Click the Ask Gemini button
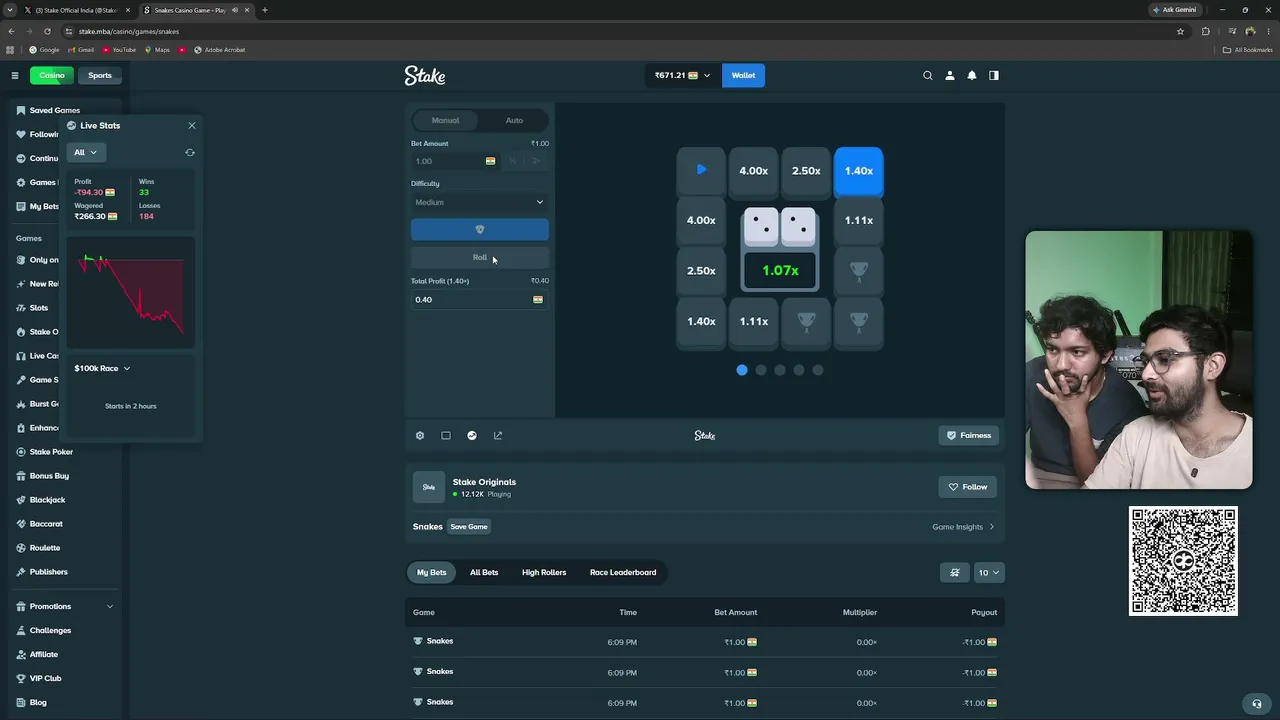 (1175, 10)
